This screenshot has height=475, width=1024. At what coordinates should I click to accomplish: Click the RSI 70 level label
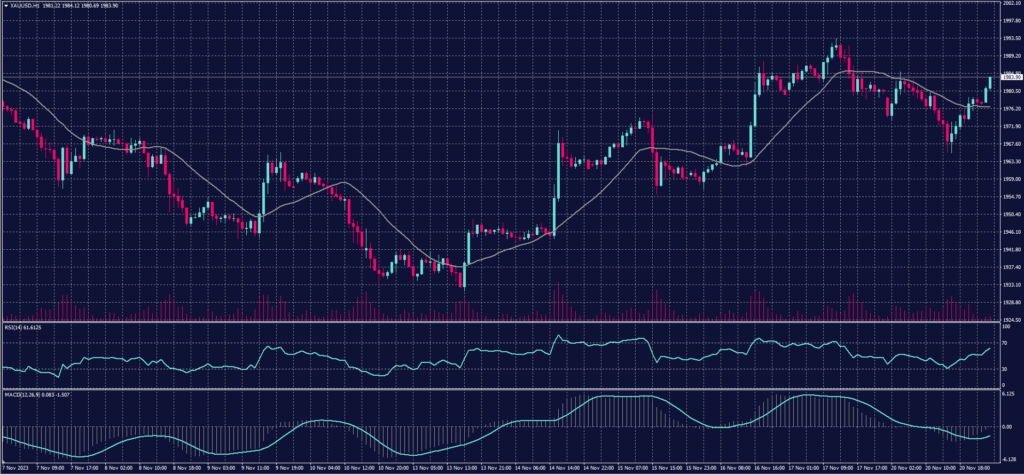[1005, 341]
